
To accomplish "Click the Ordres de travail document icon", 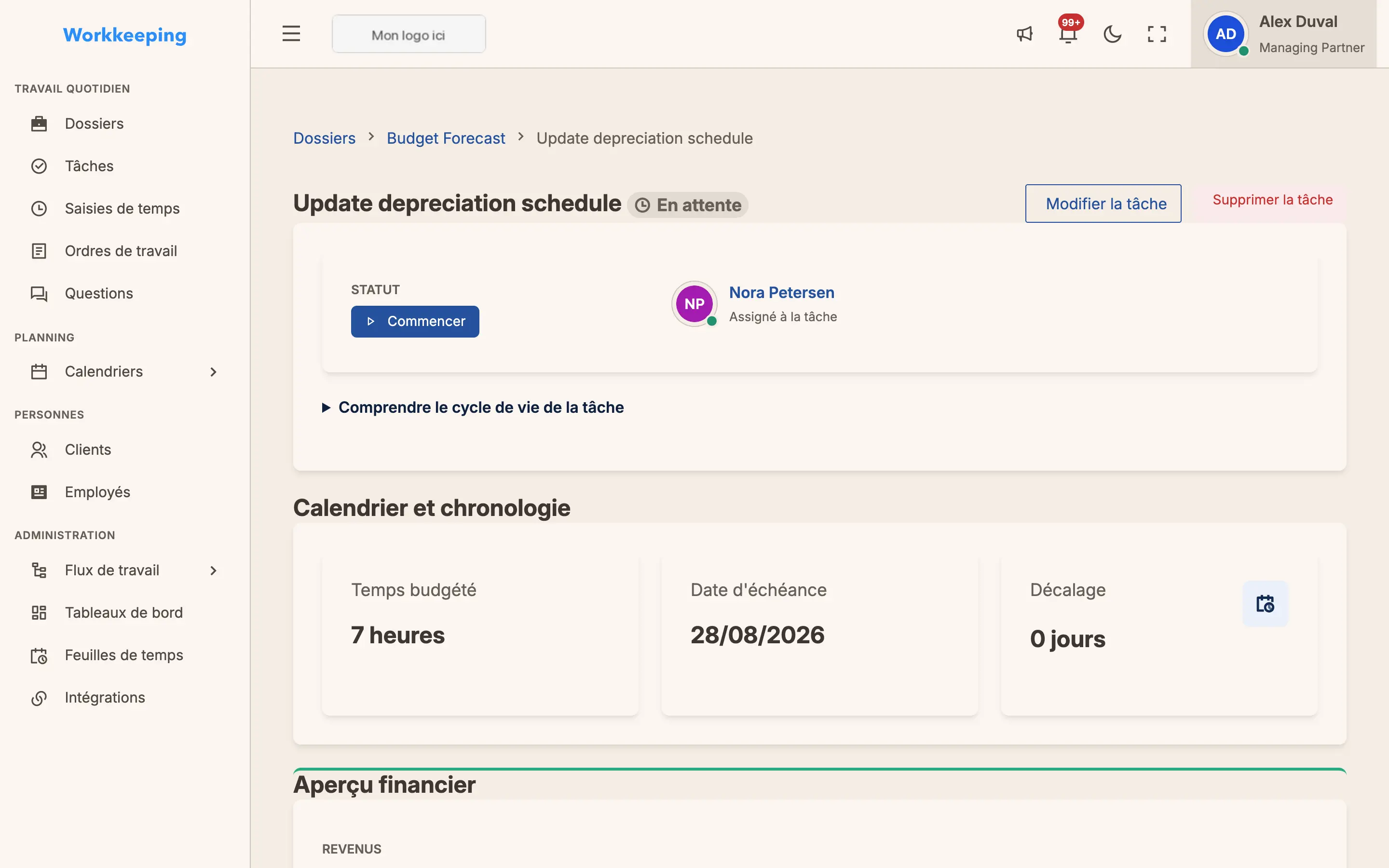I will pyautogui.click(x=39, y=251).
